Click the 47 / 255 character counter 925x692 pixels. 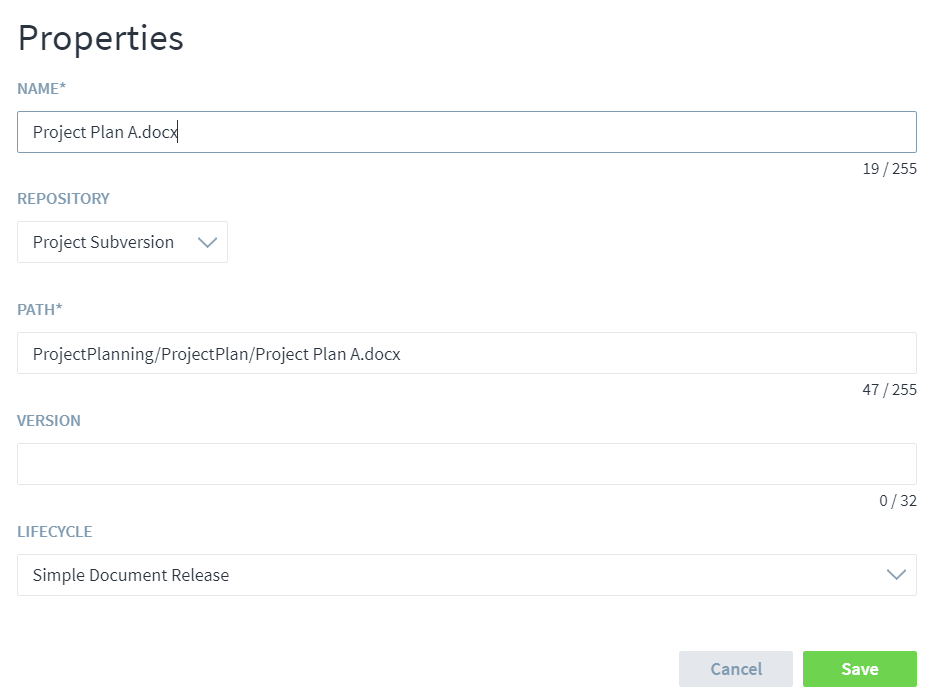[x=889, y=390]
